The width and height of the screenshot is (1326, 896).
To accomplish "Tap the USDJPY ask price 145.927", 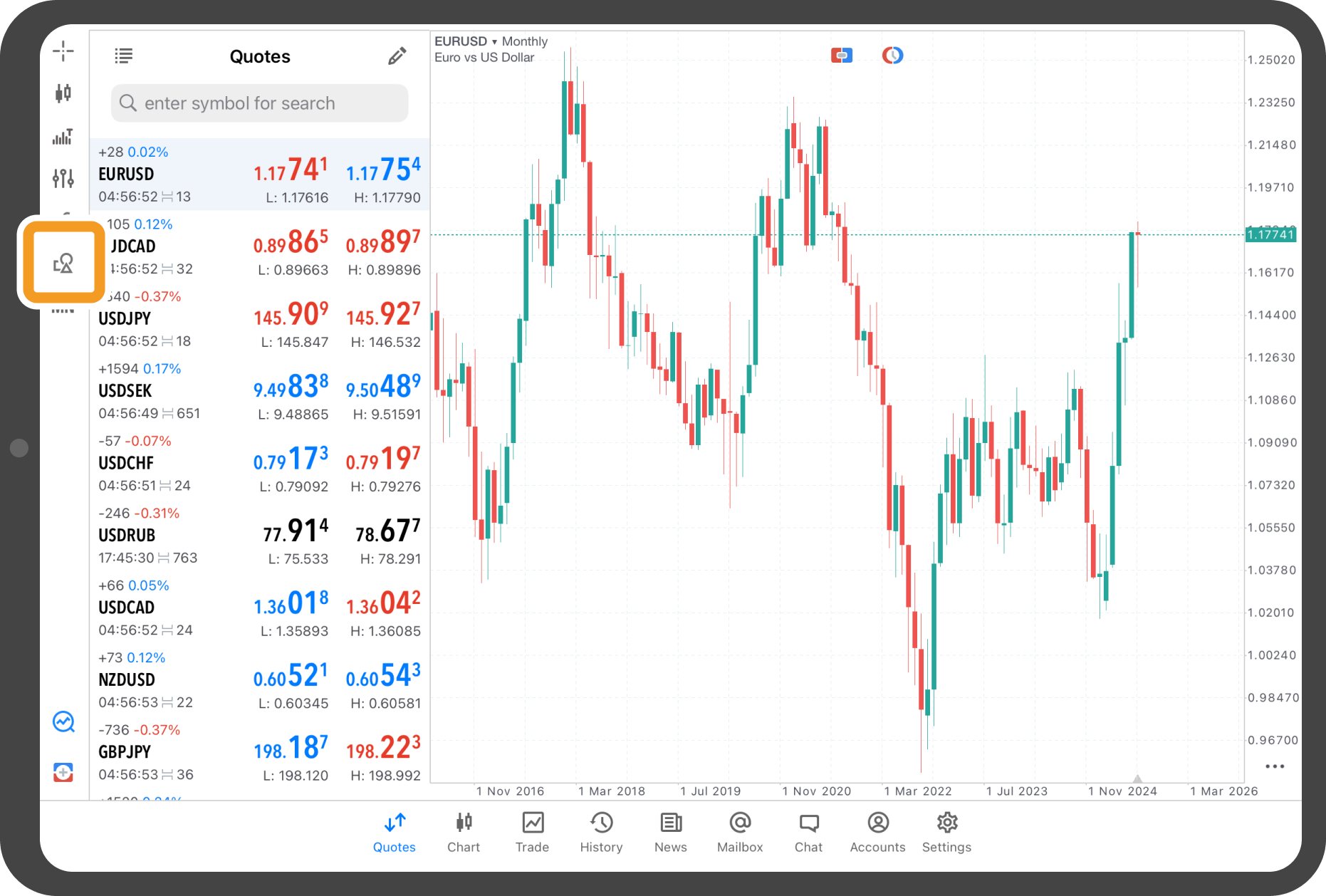I will coord(383,315).
